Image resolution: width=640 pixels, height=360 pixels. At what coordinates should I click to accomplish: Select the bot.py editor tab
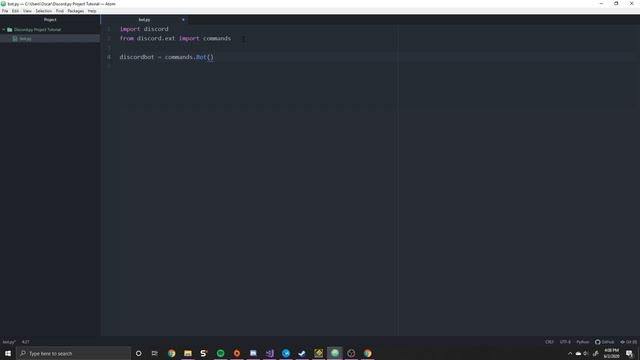click(x=144, y=20)
